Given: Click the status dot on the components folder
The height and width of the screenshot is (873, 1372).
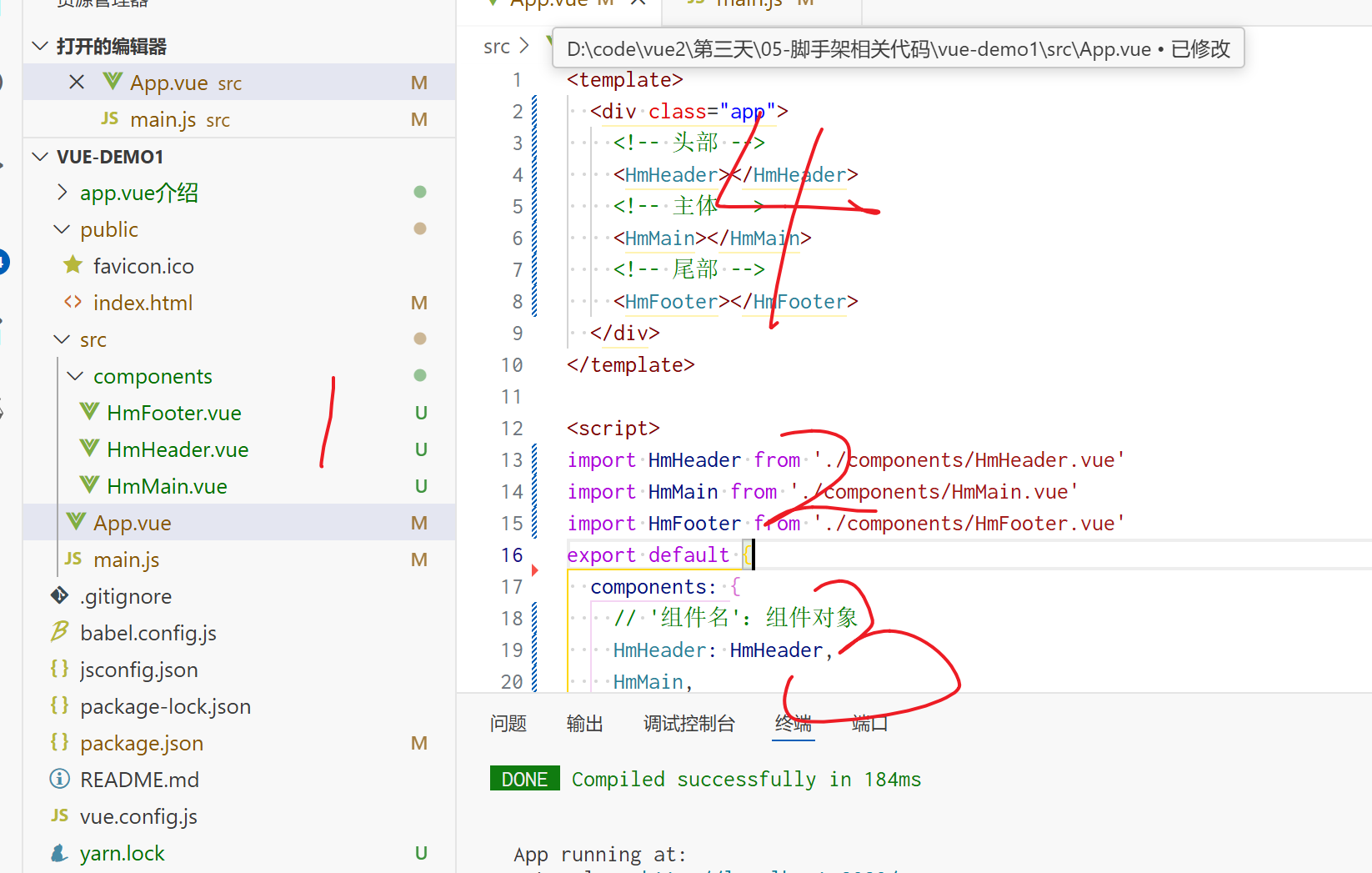Looking at the screenshot, I should tap(420, 375).
